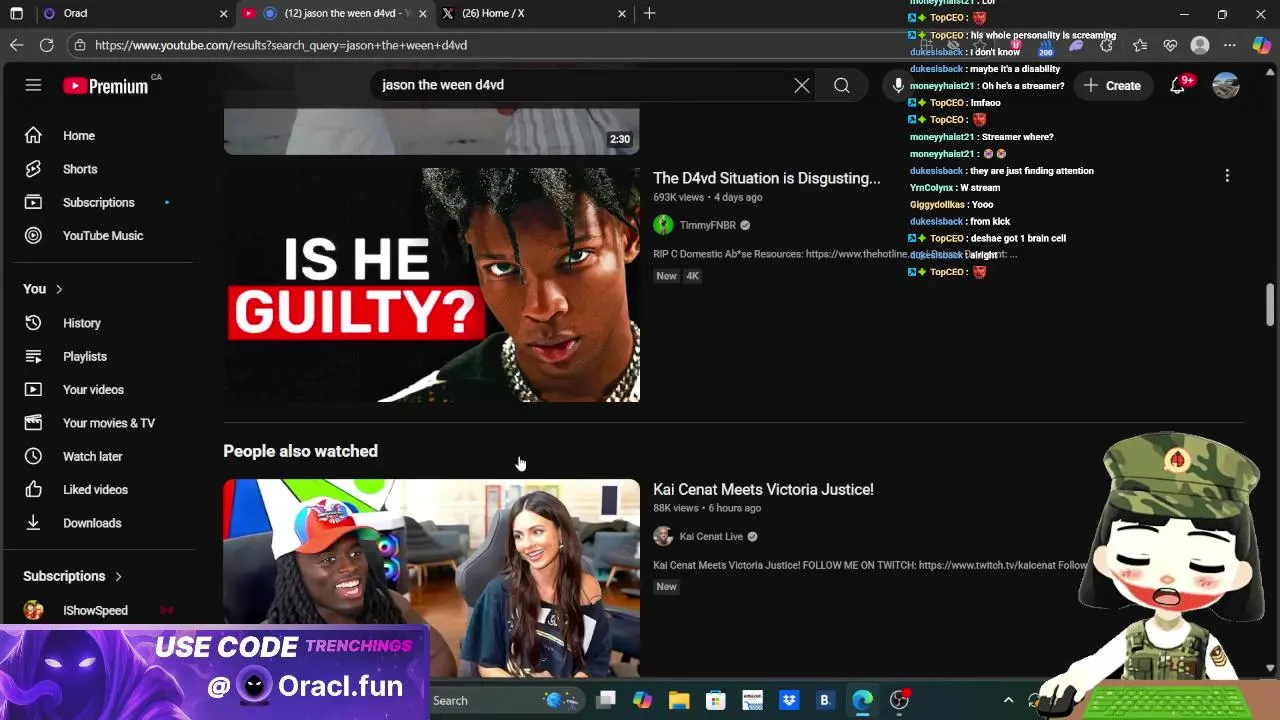Click TimmyFNBR channel avatar
The image size is (1280, 720).
coord(663,225)
